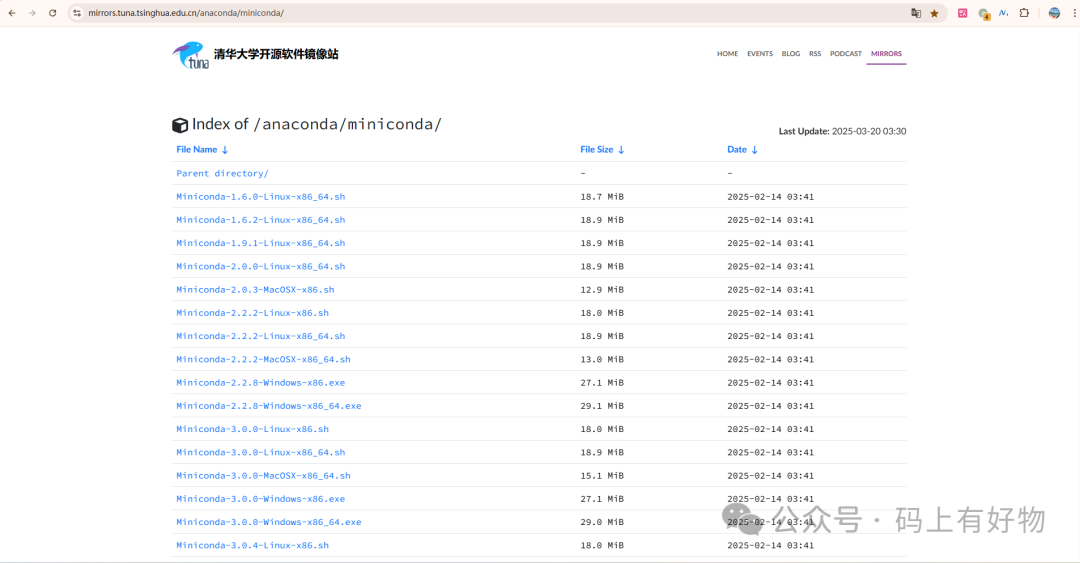Viewport: 1080px width, 563px height.
Task: Download Miniconda-2.0.3-MacOSX-x86.sh
Action: pos(255,290)
